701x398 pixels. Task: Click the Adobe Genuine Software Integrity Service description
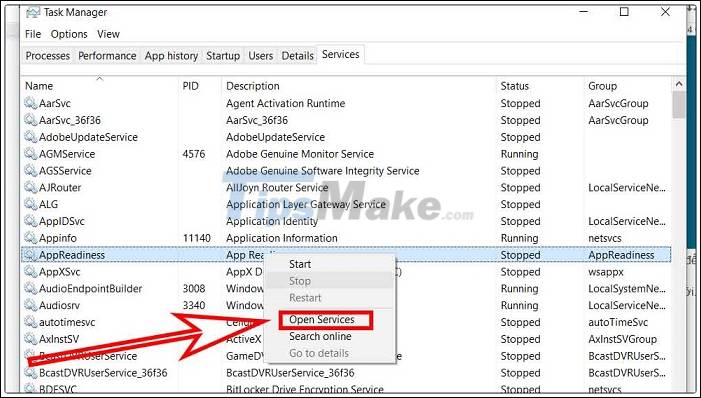tap(323, 171)
